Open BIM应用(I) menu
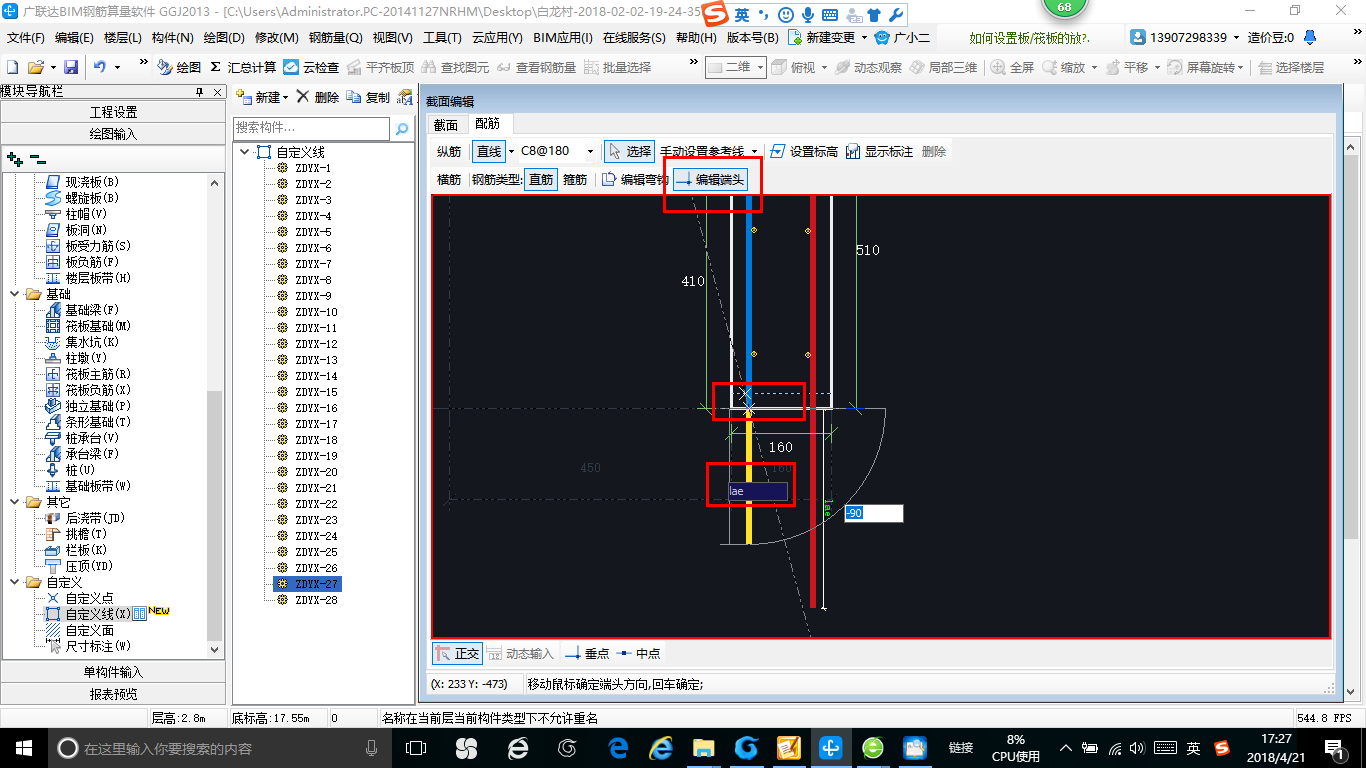 (x=563, y=37)
